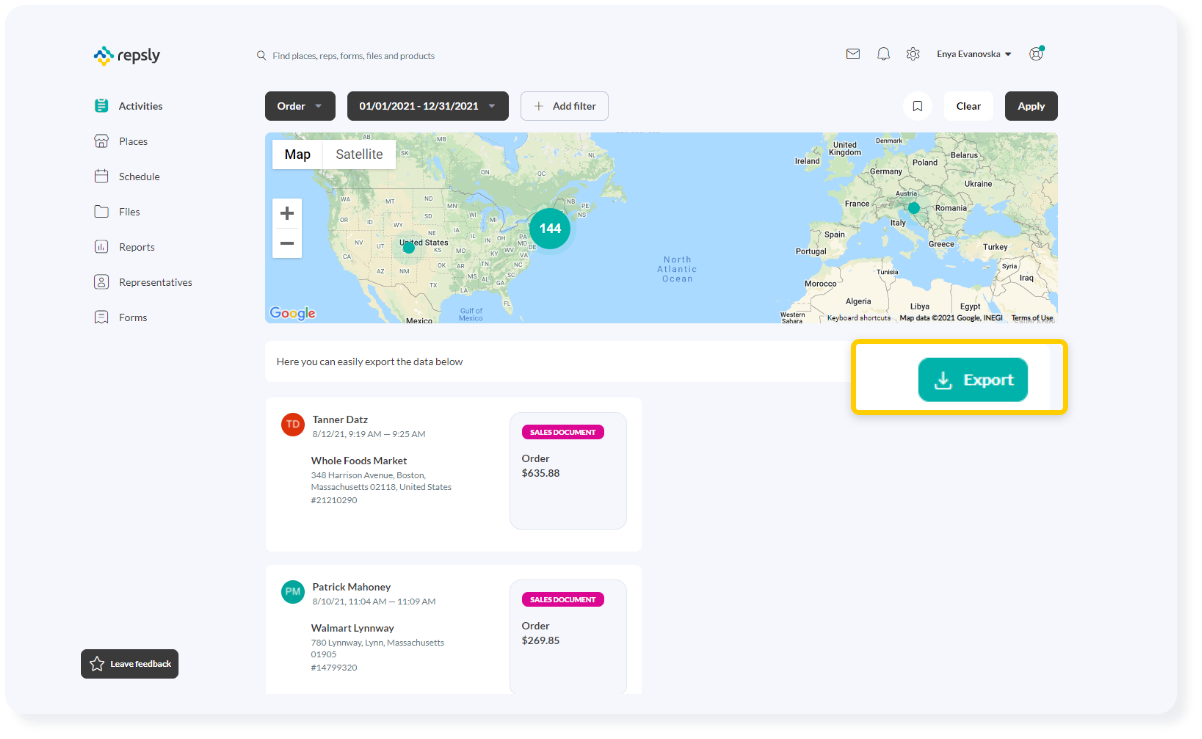Open the 01/01/2021 - 12/31/2021 date range dropdown
This screenshot has width=1202, height=739.
pos(428,106)
